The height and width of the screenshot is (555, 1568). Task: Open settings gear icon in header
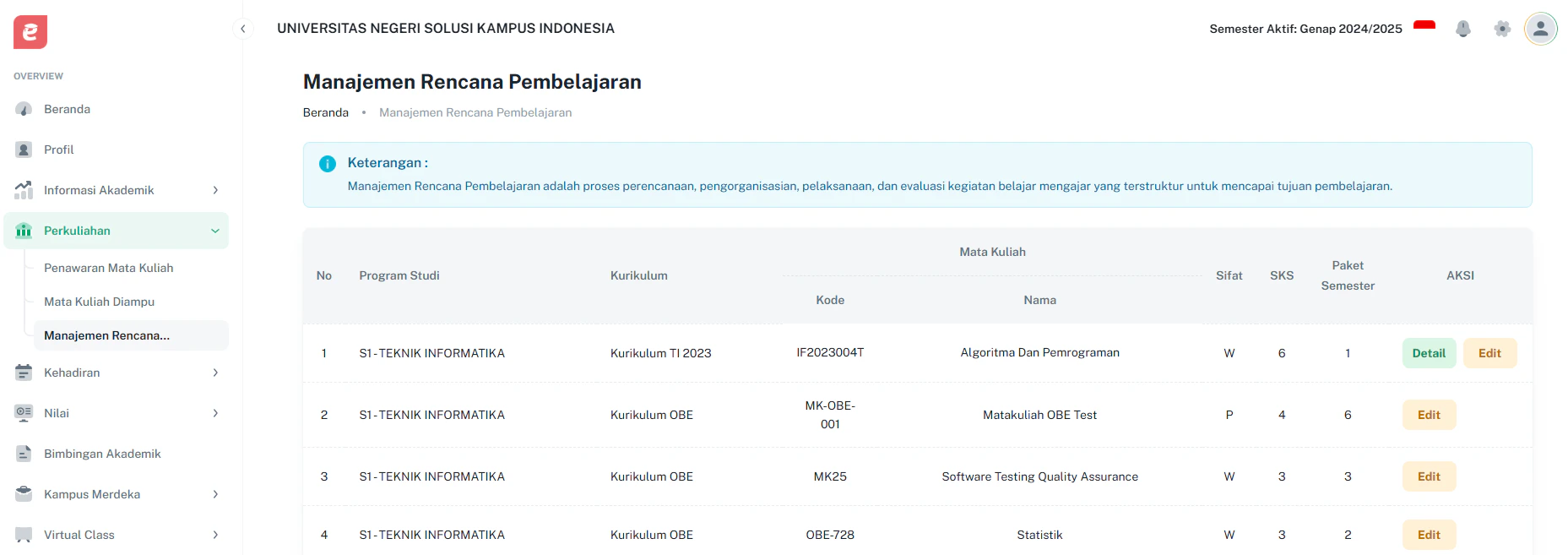click(1502, 29)
